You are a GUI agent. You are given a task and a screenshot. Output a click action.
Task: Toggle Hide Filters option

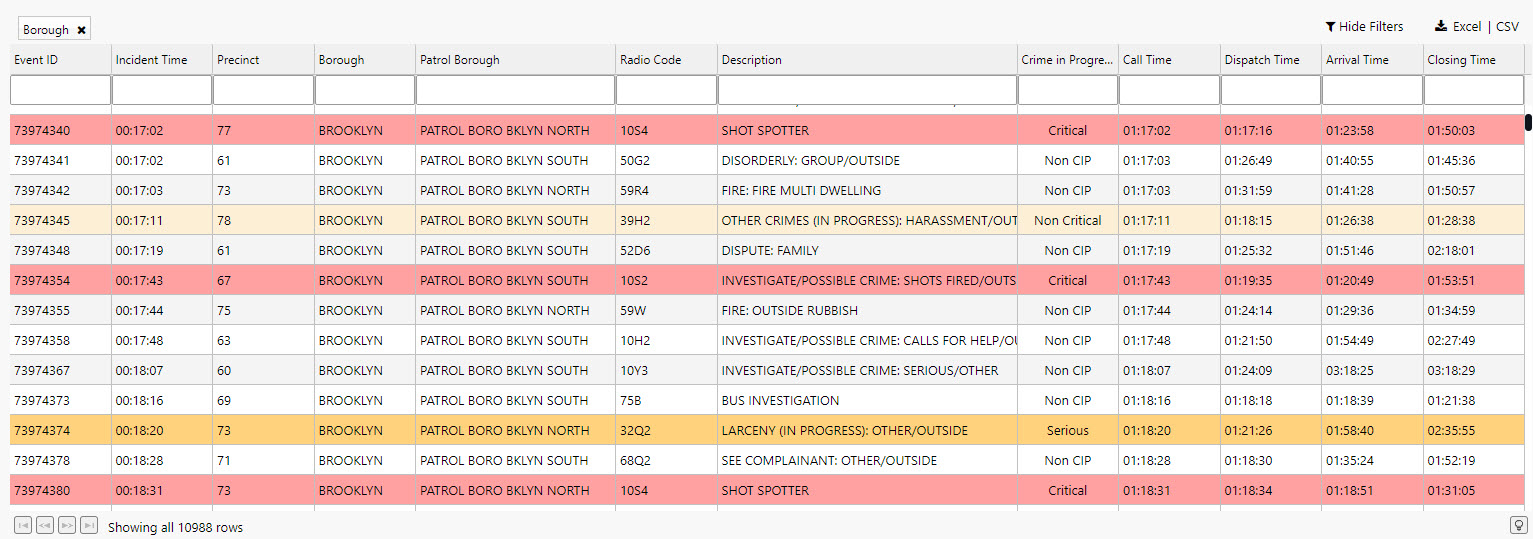click(x=1370, y=27)
